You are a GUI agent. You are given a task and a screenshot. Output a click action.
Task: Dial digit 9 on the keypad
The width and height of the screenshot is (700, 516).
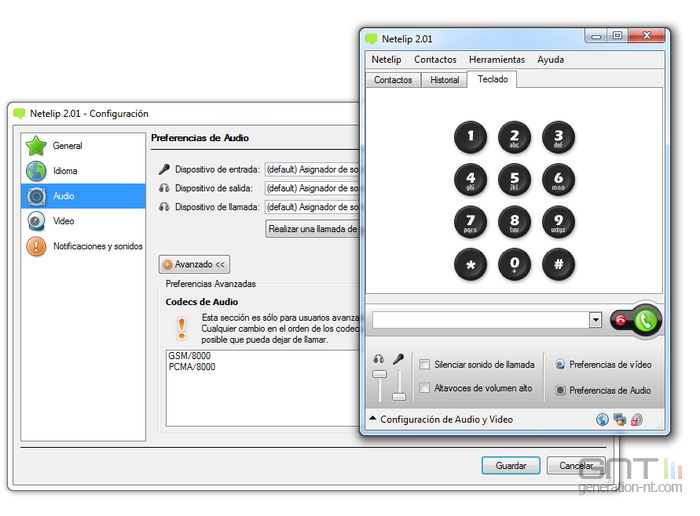click(558, 222)
